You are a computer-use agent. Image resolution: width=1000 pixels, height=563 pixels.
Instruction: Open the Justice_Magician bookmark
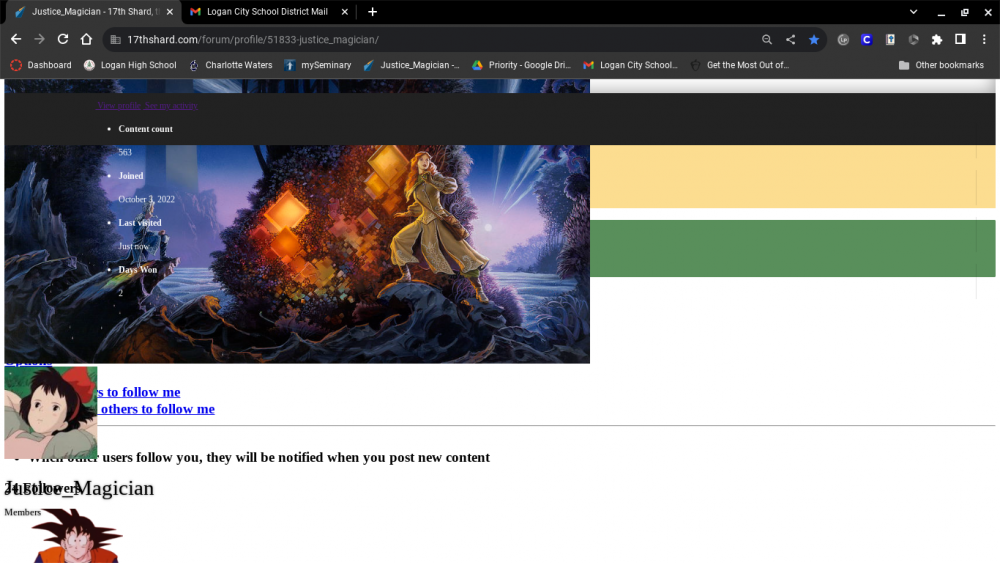(x=411, y=65)
